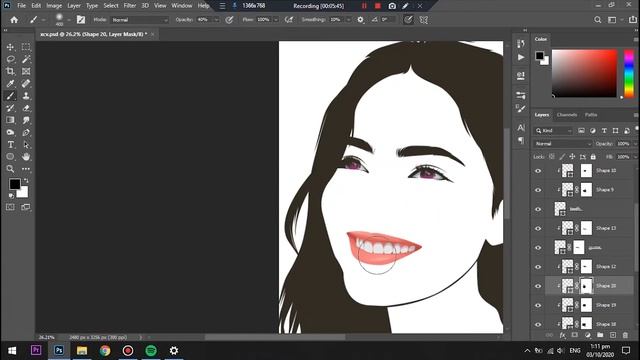640x360 pixels.
Task: Select the Hand tool
Action: (x=26, y=157)
